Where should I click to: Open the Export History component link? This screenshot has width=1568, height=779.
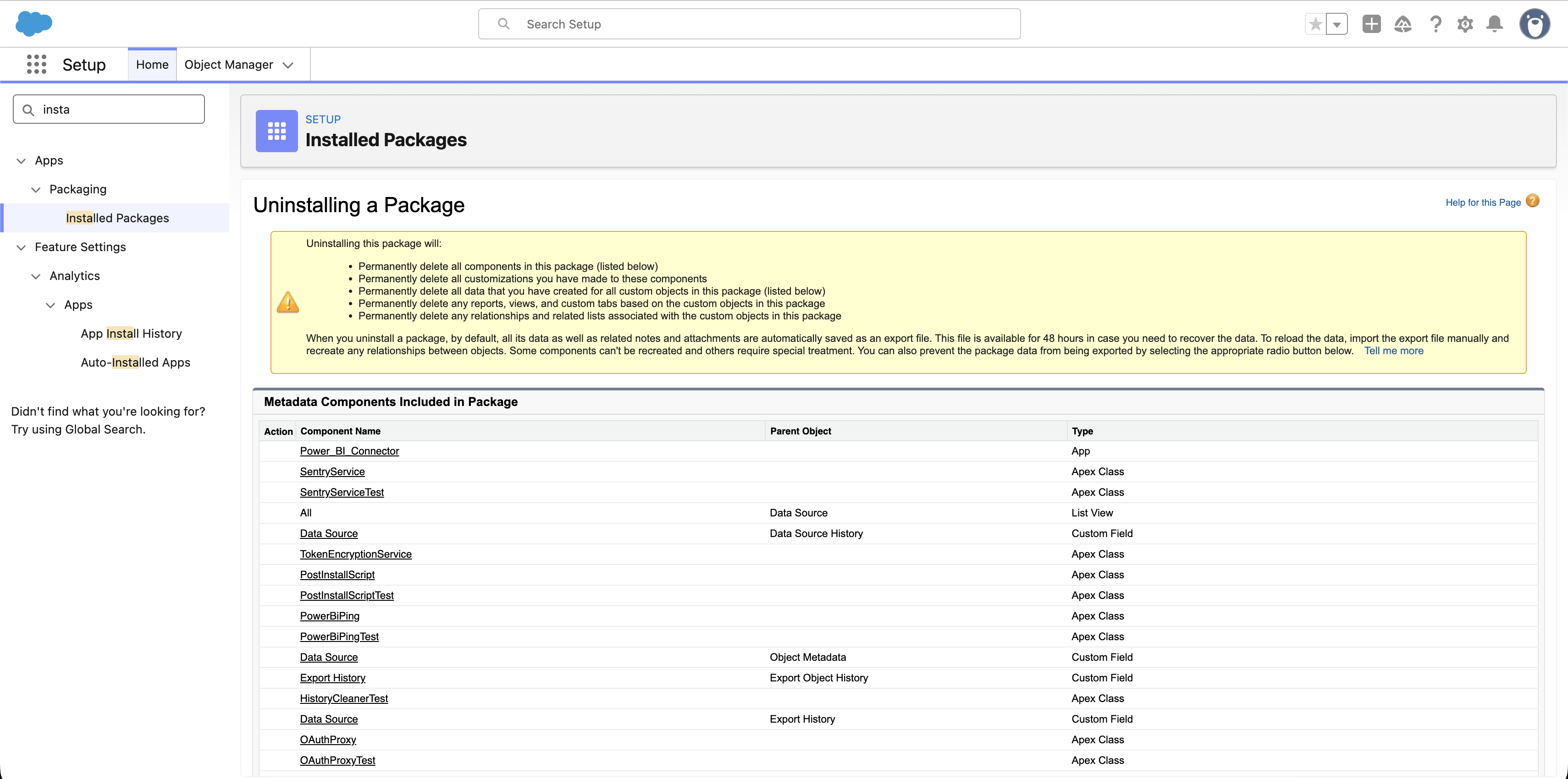(x=332, y=679)
